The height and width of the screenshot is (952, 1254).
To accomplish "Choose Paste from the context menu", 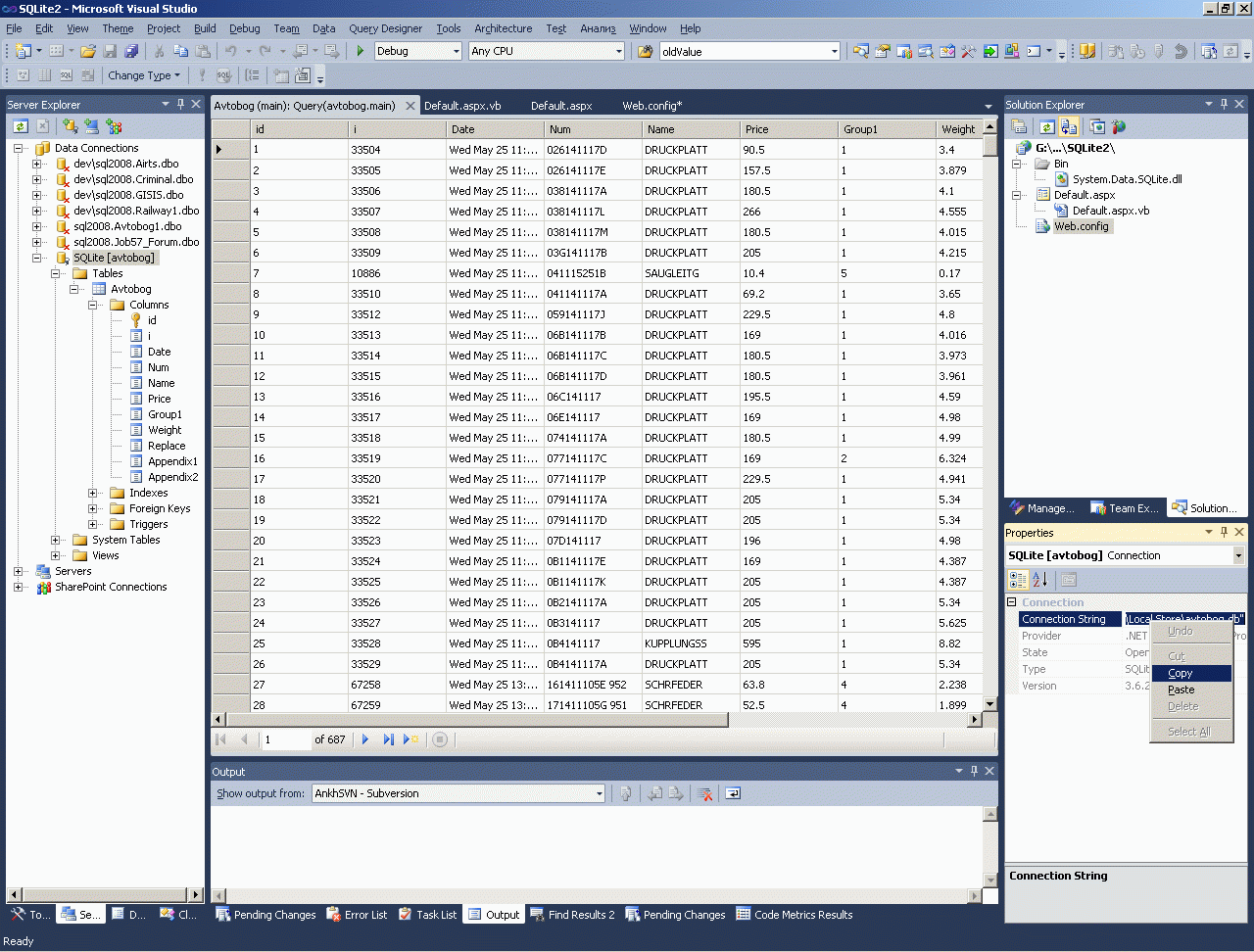I will pyautogui.click(x=1191, y=690).
